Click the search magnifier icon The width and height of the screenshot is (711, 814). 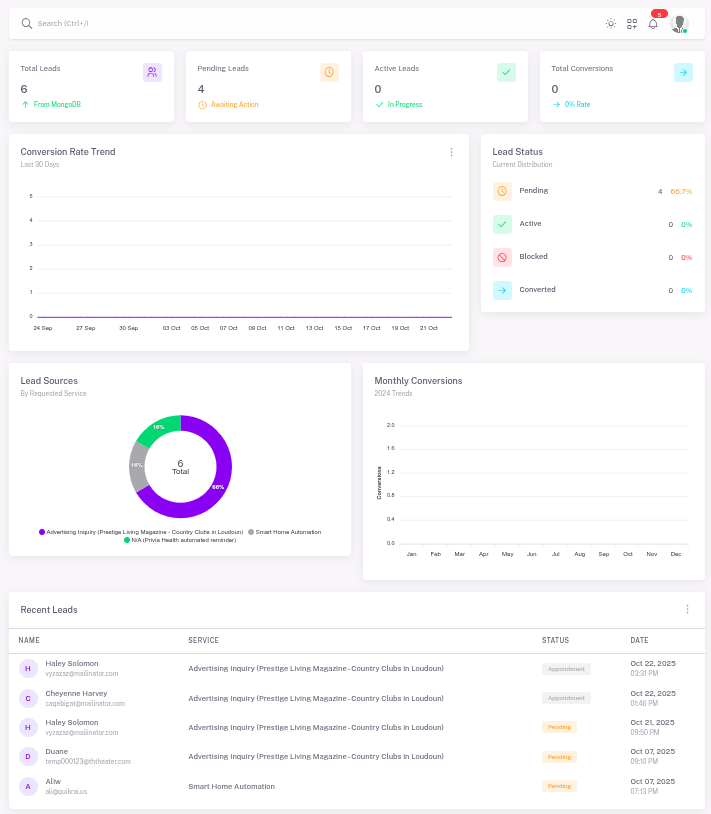(x=27, y=23)
